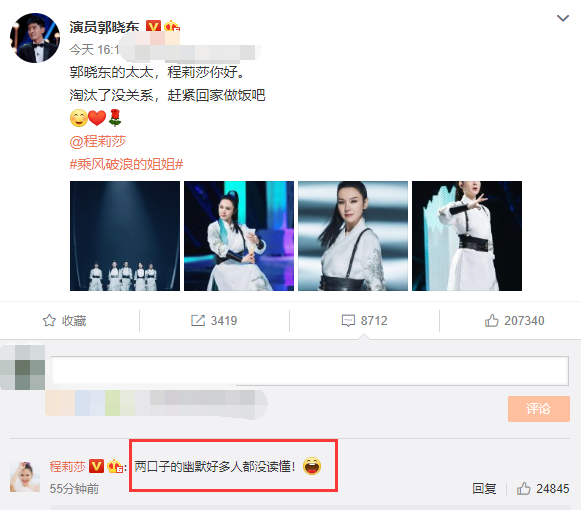This screenshot has height=510, width=581.
Task: Click the orange V verified badge beside 演员郭晓东
Action: click(153, 27)
